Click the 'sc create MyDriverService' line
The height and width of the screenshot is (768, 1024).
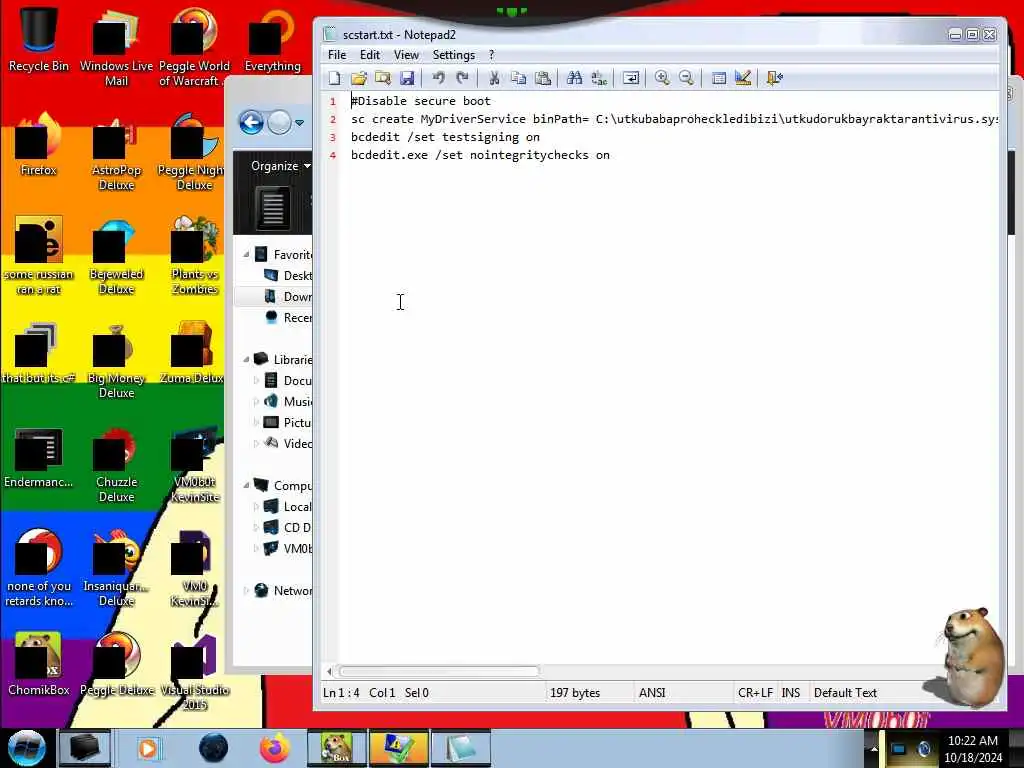(675, 119)
